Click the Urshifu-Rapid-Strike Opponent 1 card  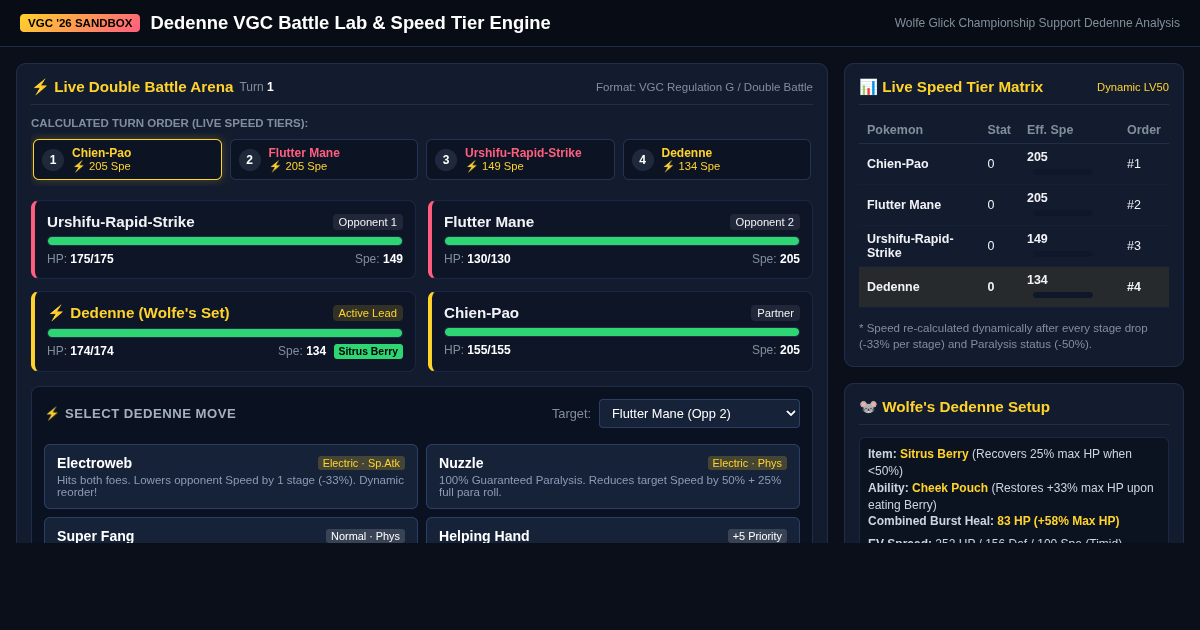223,240
